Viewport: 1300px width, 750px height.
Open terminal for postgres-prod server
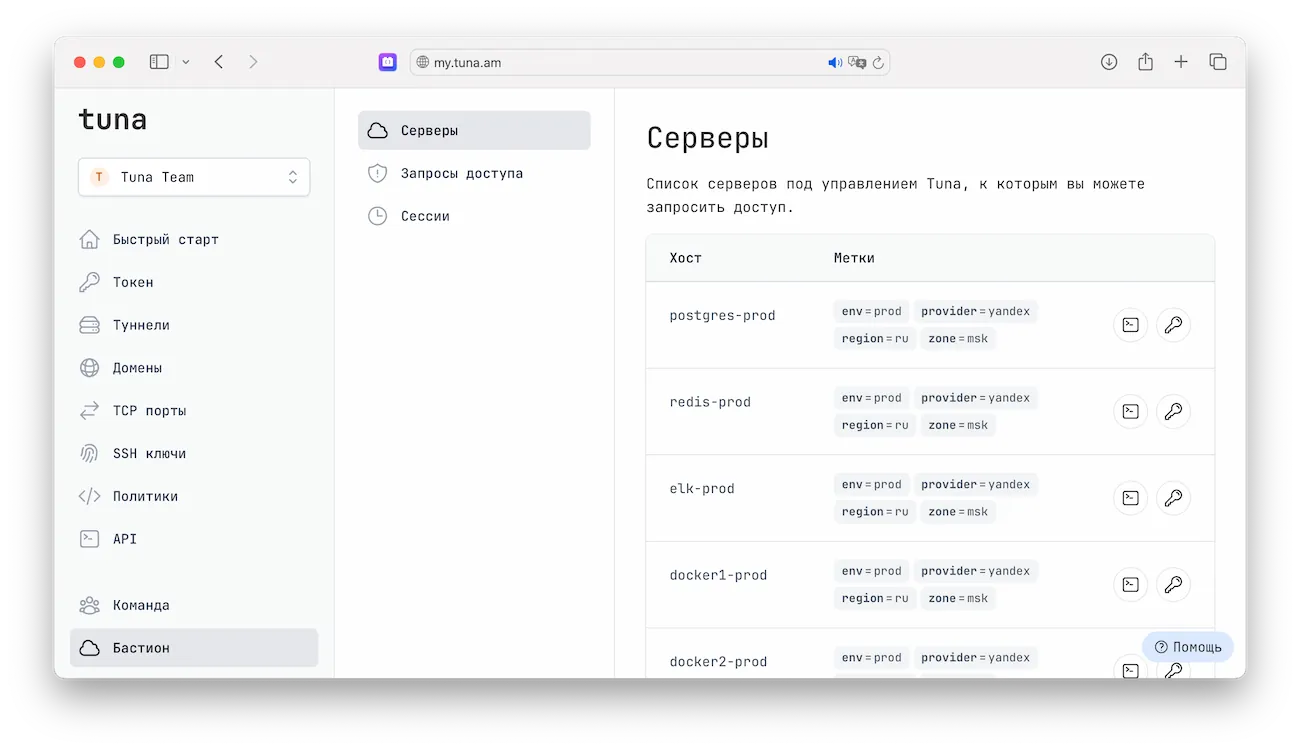(x=1130, y=325)
